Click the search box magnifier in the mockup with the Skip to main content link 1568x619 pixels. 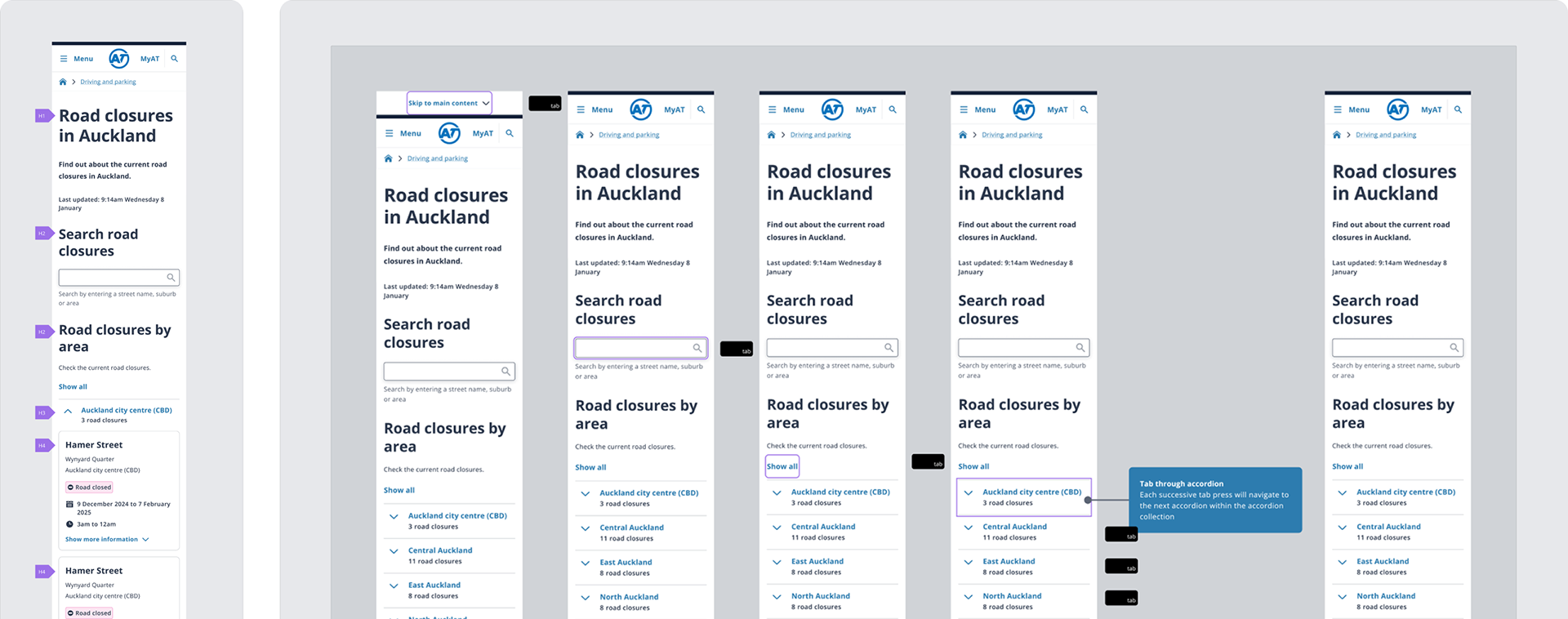pyautogui.click(x=506, y=372)
